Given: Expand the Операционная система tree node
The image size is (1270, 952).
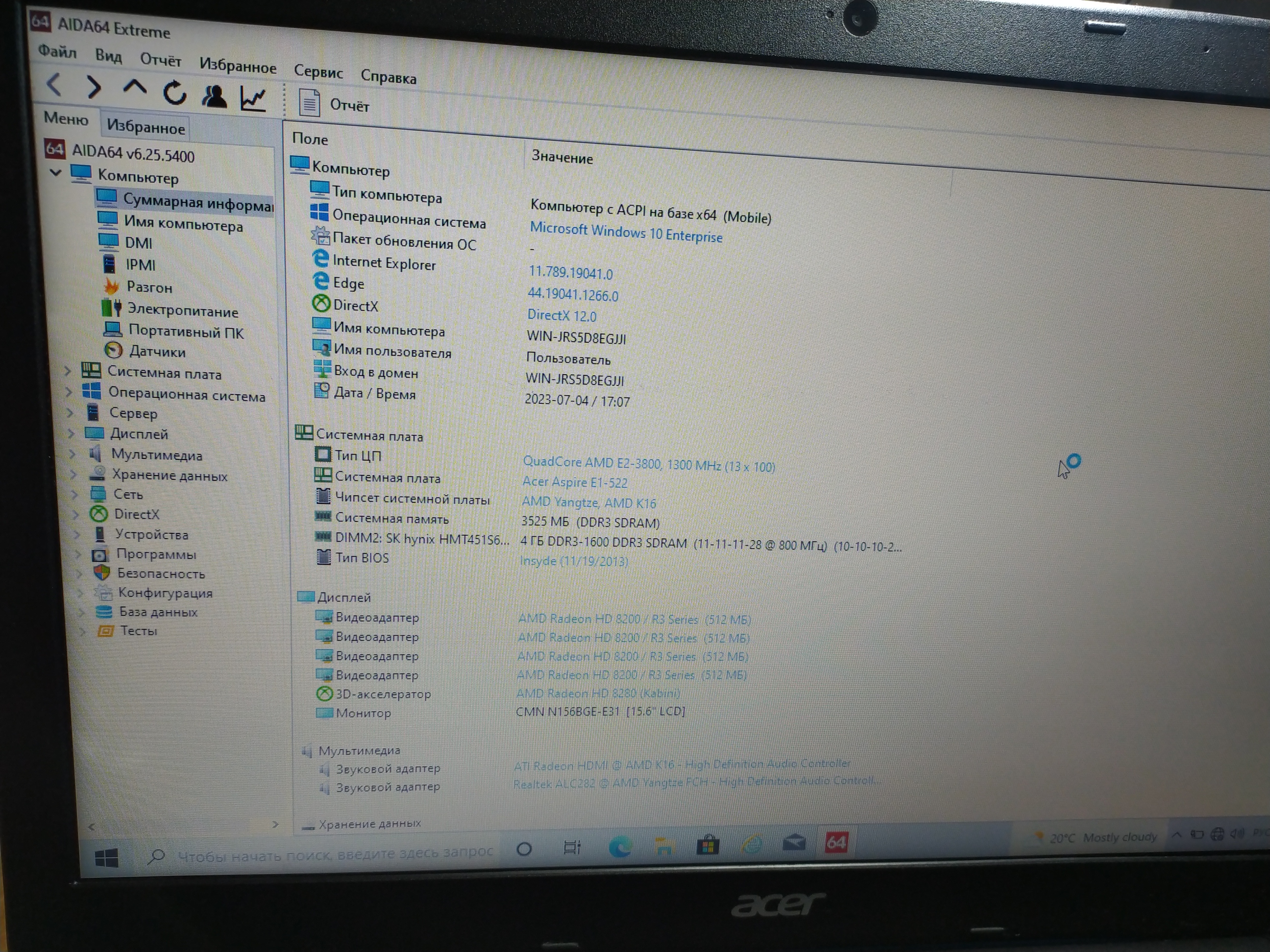Looking at the screenshot, I should [68, 392].
